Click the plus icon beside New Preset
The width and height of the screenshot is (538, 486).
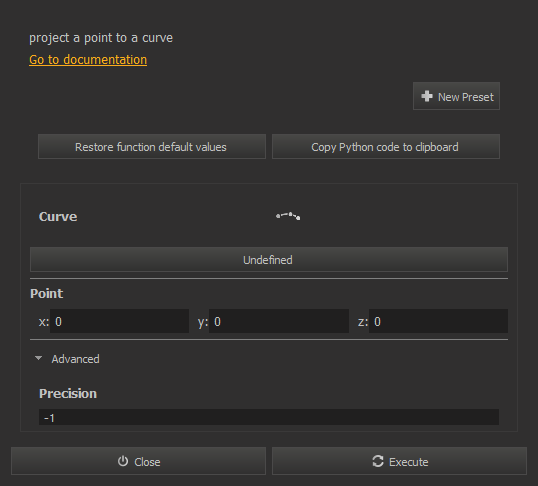(x=427, y=96)
